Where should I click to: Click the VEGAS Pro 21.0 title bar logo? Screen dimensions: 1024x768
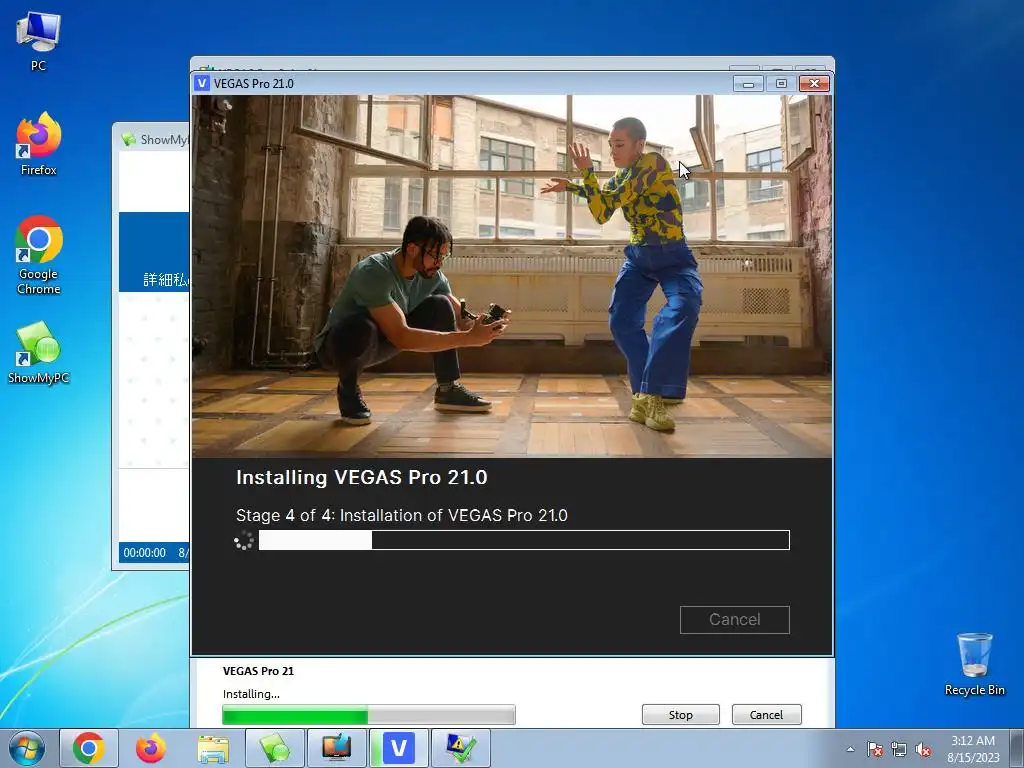[202, 83]
